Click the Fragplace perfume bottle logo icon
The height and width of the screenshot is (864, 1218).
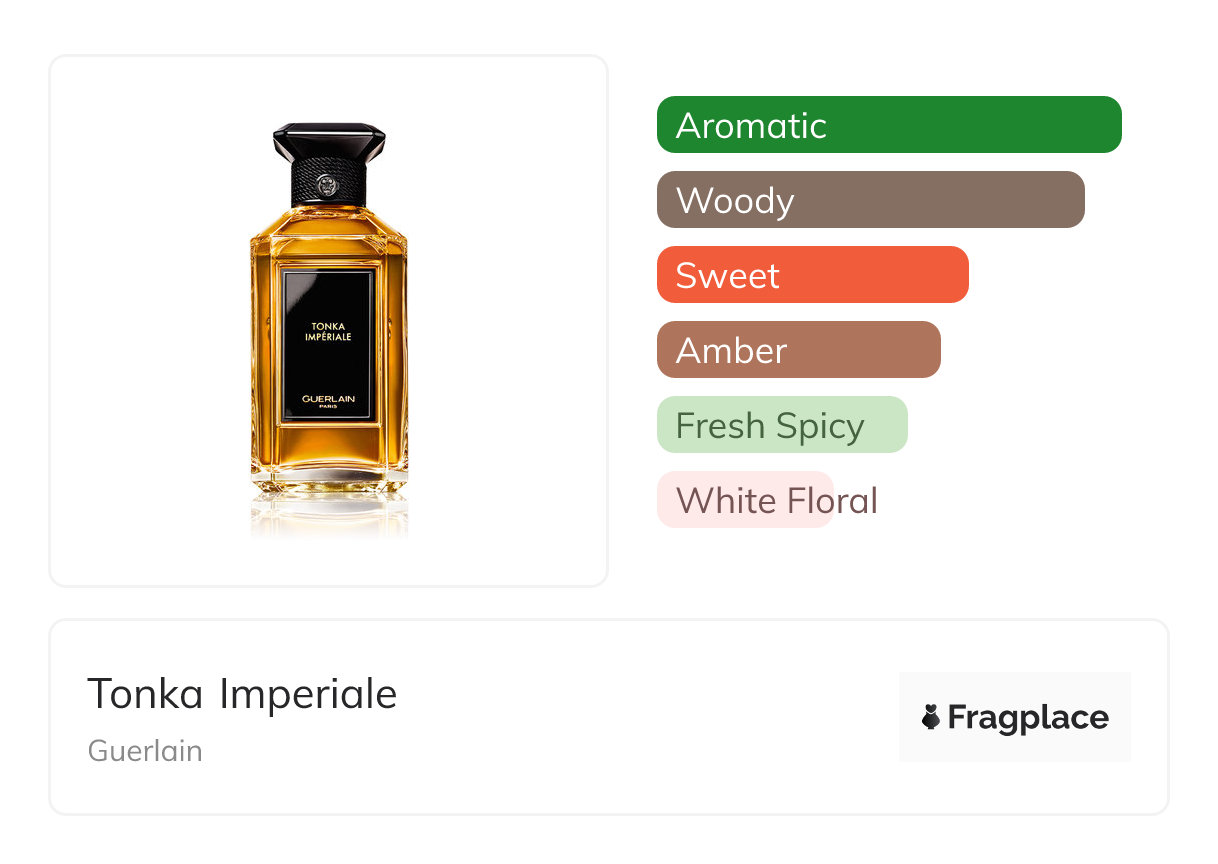(931, 717)
